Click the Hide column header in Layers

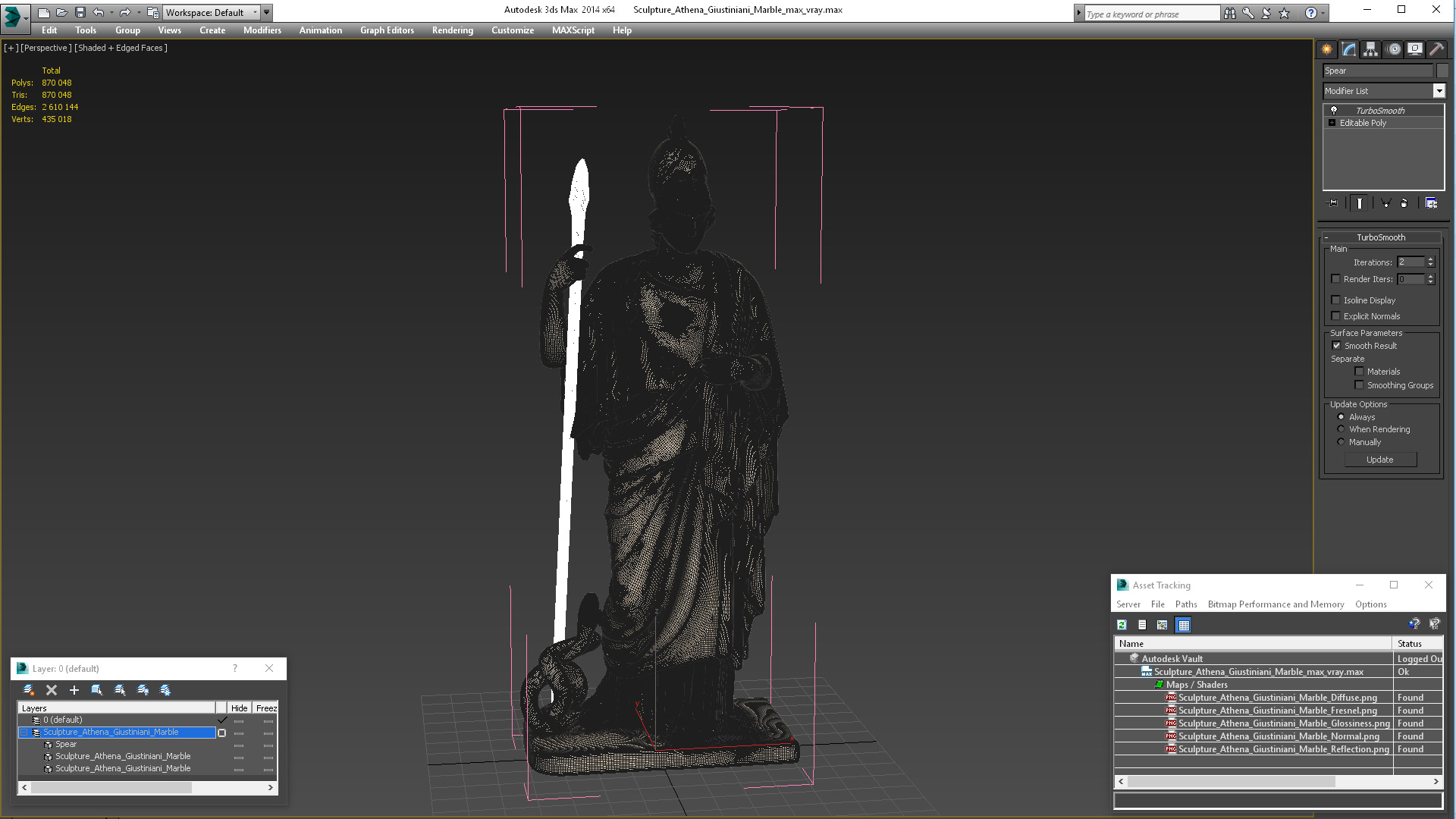coord(239,708)
